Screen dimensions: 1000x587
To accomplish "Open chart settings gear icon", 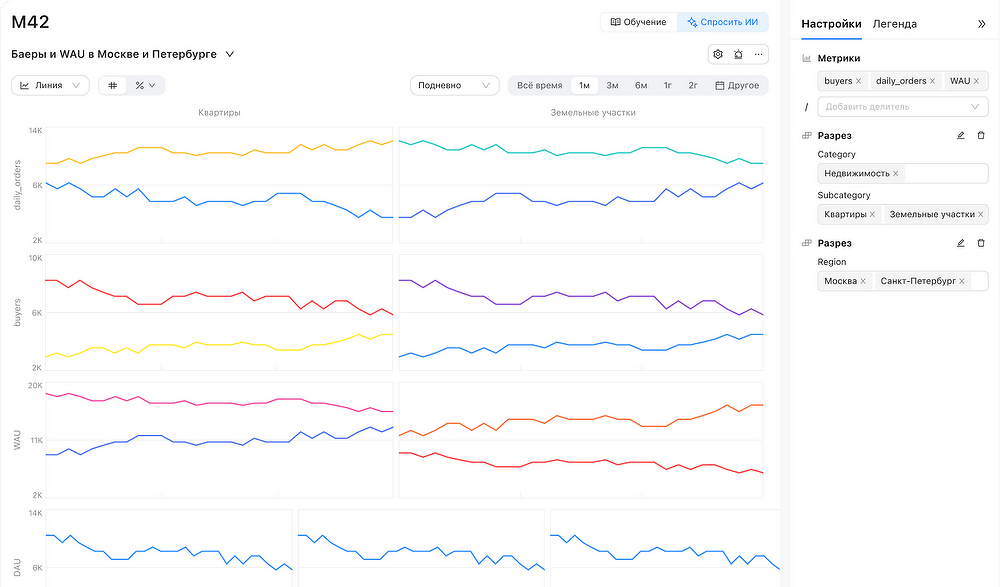I will 717,55.
